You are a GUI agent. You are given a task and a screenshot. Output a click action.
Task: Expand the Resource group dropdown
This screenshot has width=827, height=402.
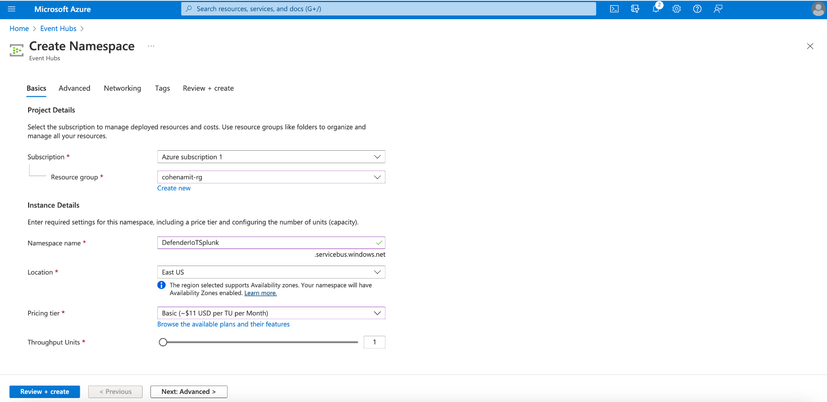click(271, 177)
